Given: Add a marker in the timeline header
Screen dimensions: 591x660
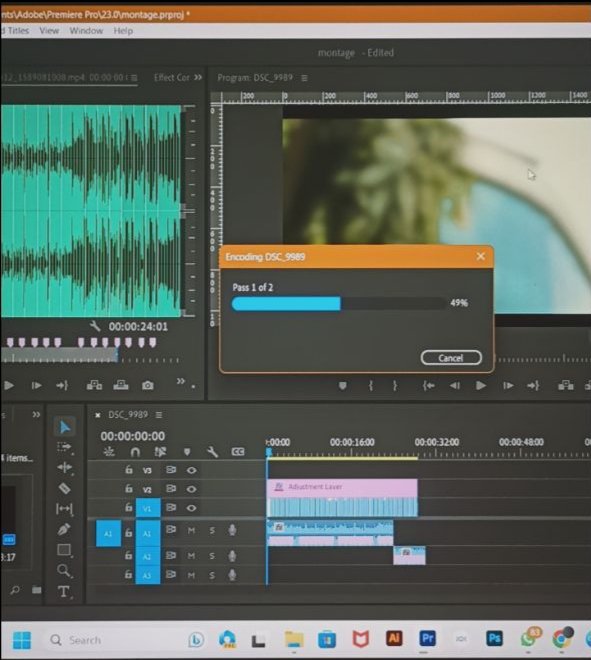Looking at the screenshot, I should pyautogui.click(x=187, y=452).
